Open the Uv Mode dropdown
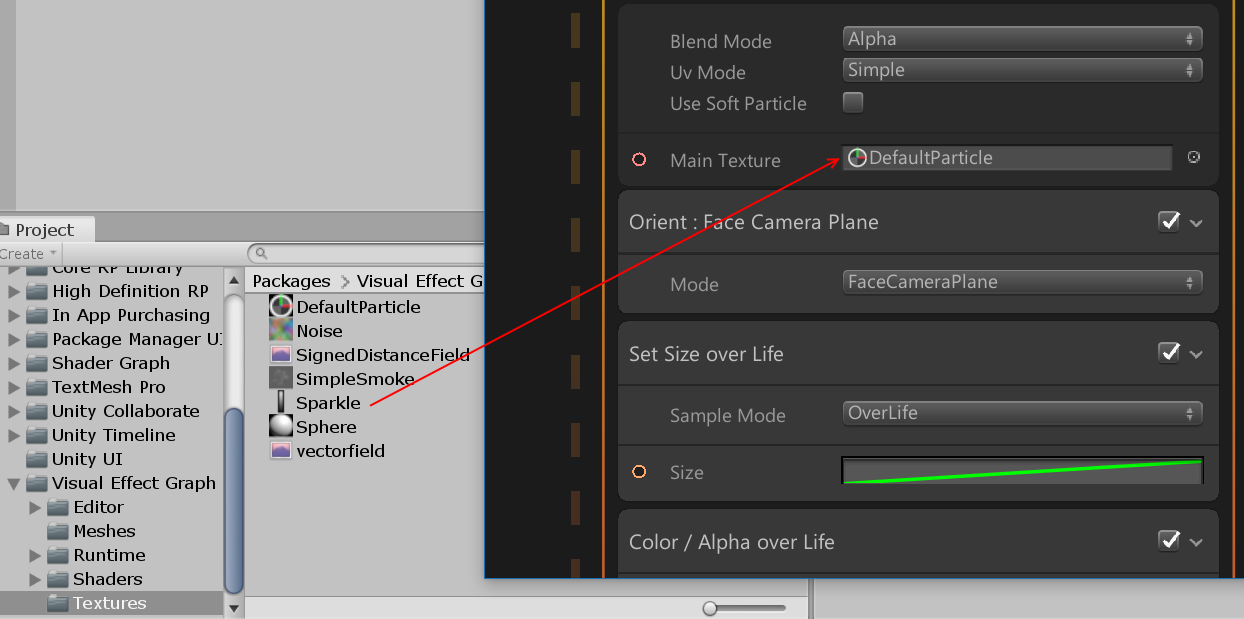This screenshot has height=619, width=1244. point(1021,70)
